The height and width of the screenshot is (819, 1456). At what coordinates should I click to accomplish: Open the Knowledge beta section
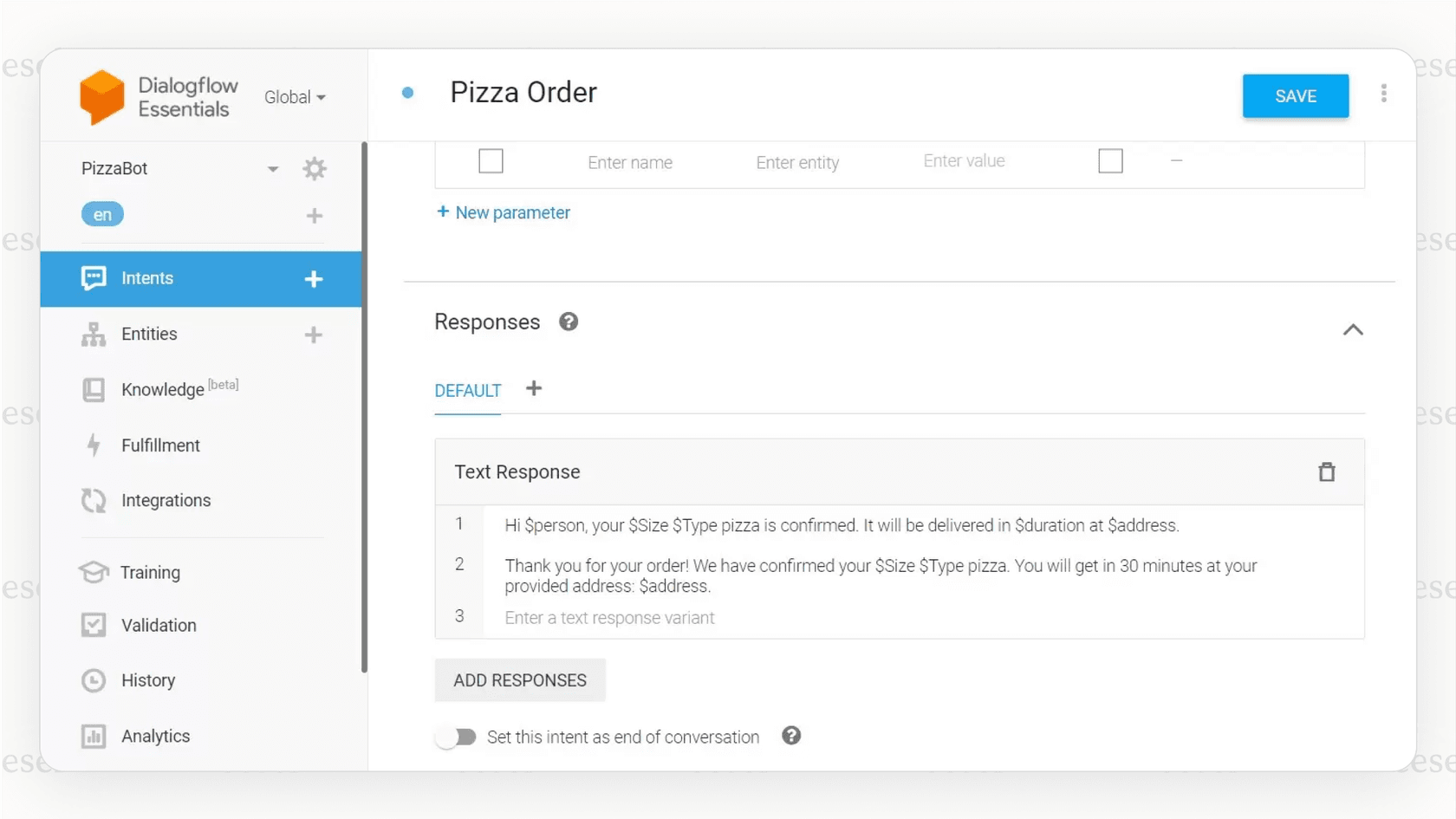[164, 389]
